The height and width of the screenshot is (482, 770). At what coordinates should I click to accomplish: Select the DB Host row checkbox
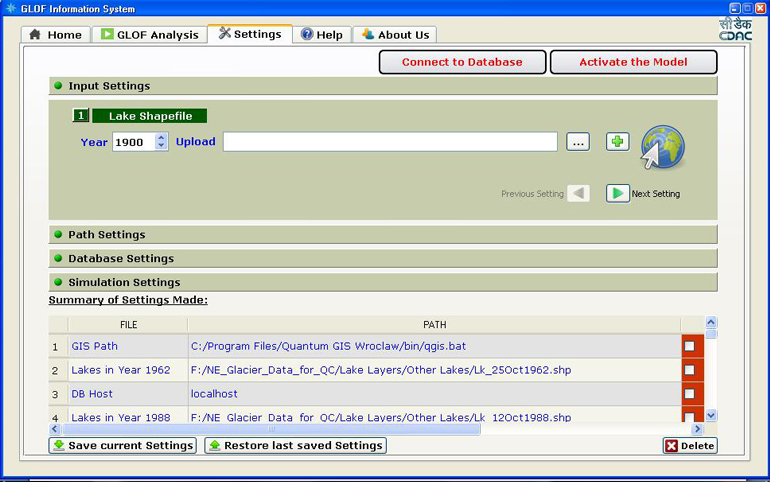pos(689,394)
